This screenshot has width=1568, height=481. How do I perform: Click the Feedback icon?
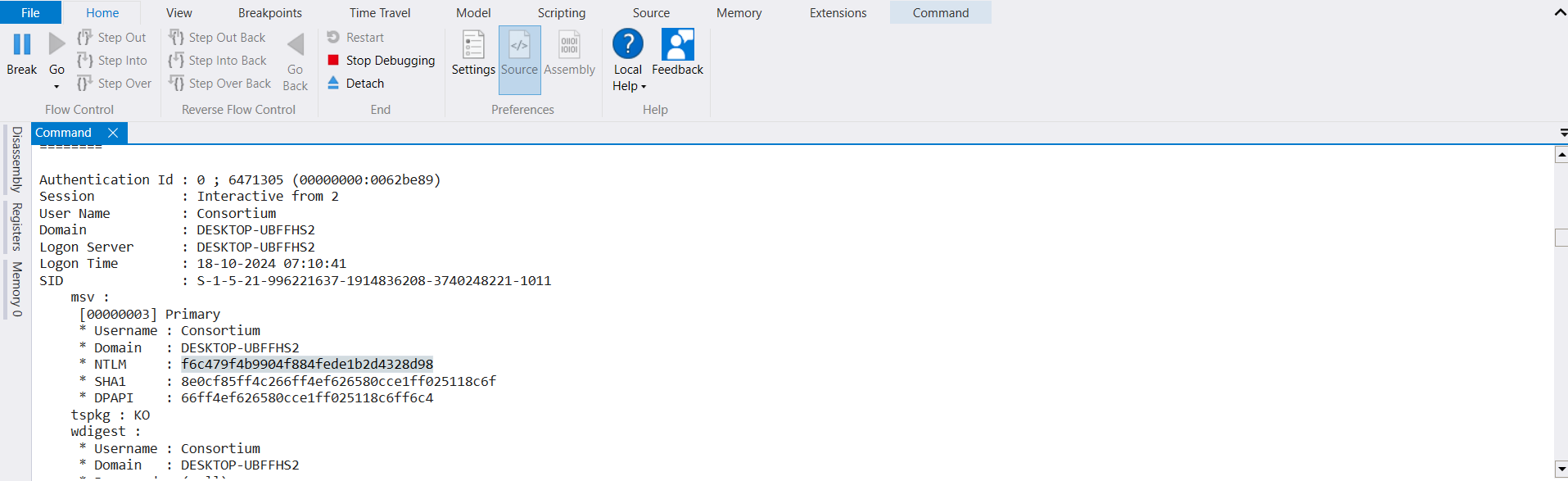pyautogui.click(x=678, y=44)
